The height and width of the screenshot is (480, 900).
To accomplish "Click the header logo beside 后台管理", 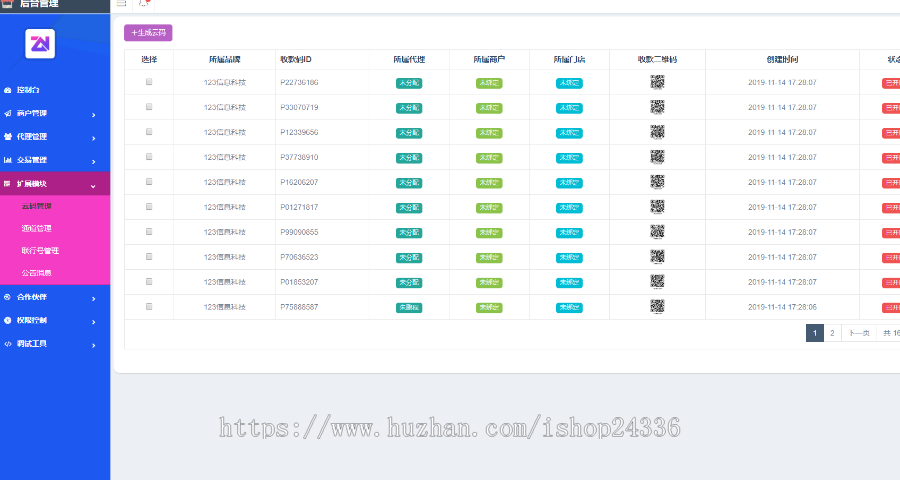I will (x=7, y=3).
